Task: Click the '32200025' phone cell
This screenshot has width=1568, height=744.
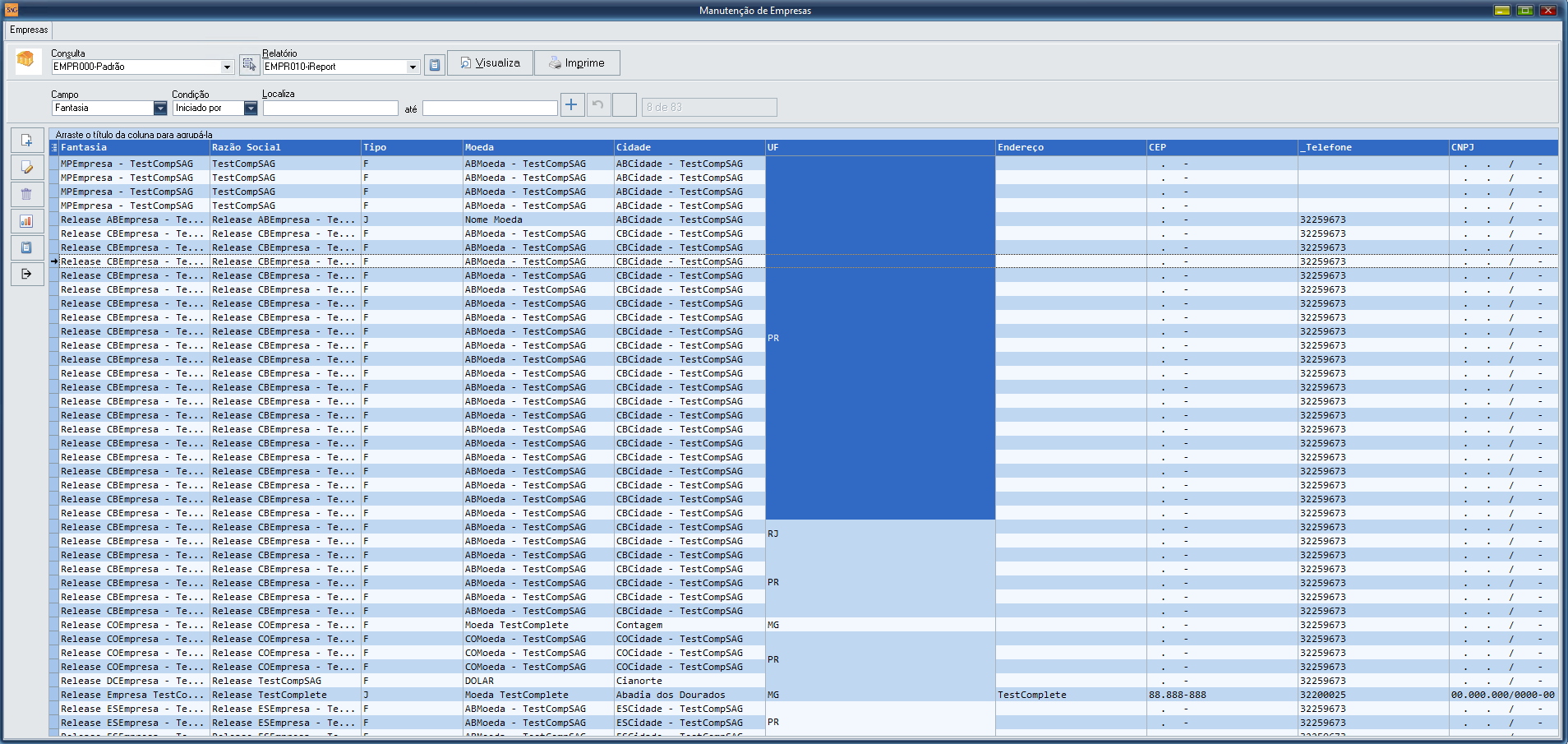Action: [x=1374, y=695]
